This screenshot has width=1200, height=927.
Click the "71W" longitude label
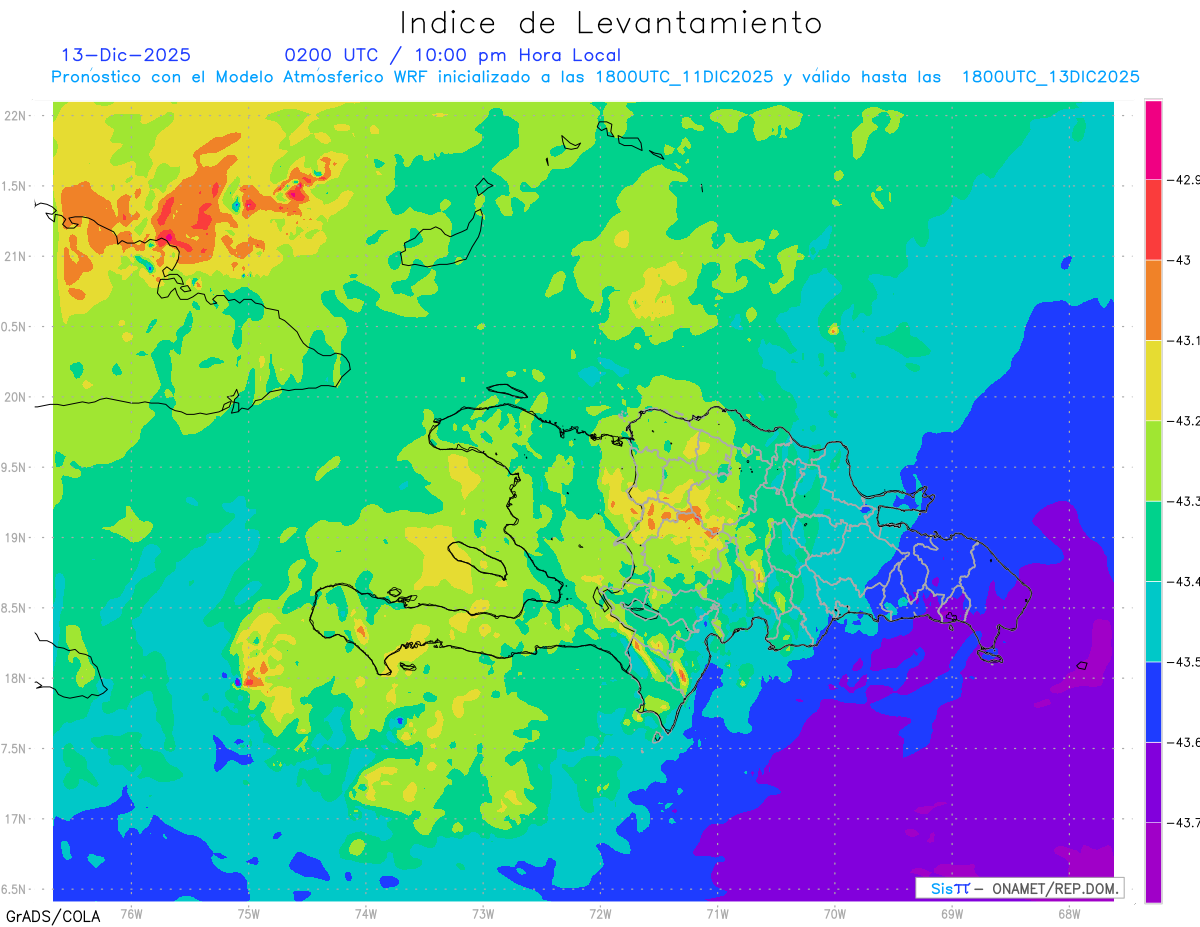click(717, 914)
